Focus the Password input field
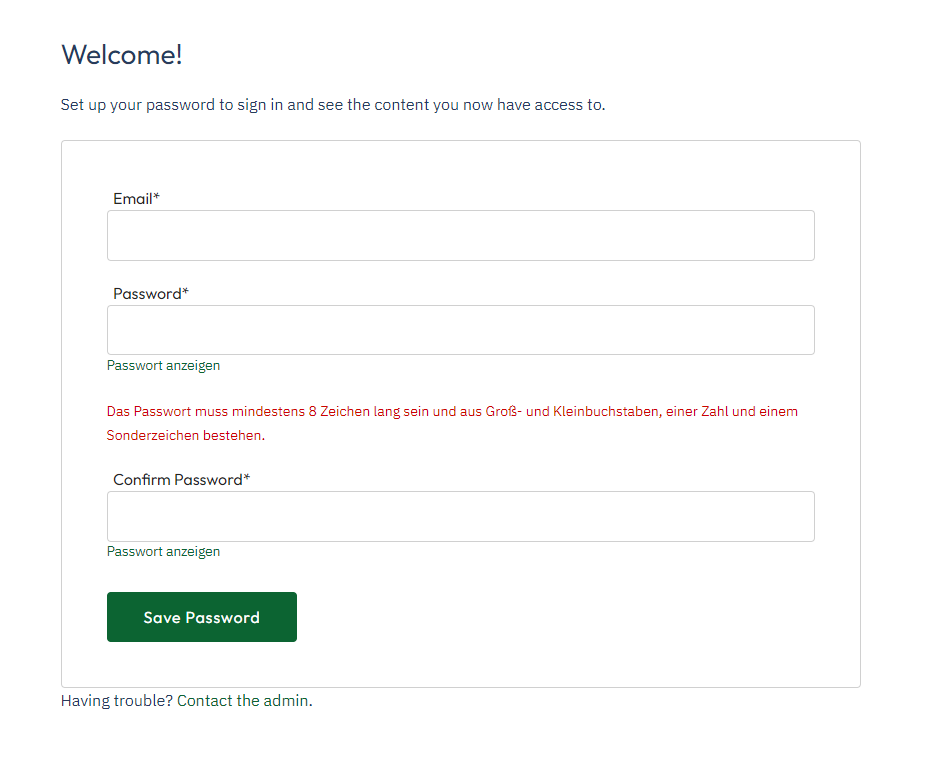This screenshot has width=934, height=771. click(460, 329)
